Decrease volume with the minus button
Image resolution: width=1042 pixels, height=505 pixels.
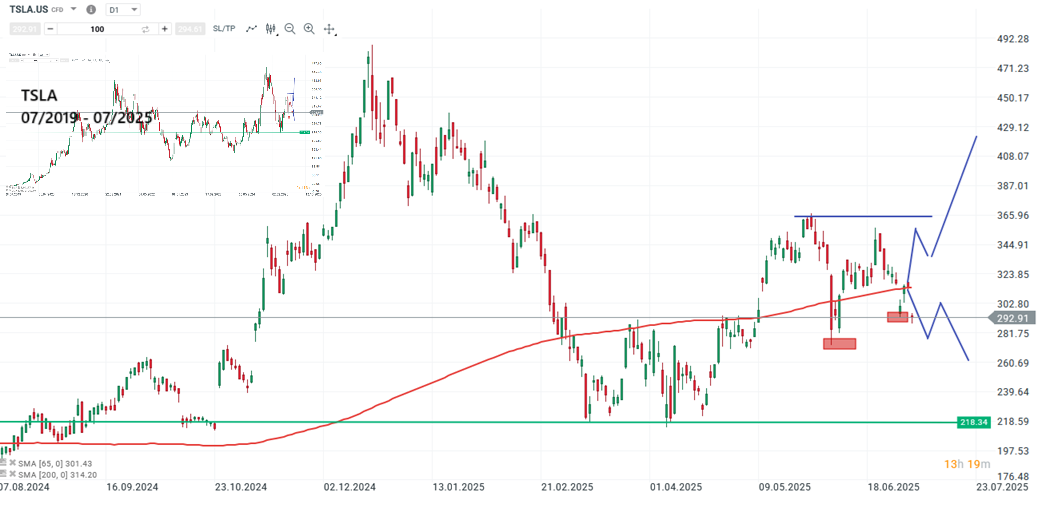coord(51,29)
